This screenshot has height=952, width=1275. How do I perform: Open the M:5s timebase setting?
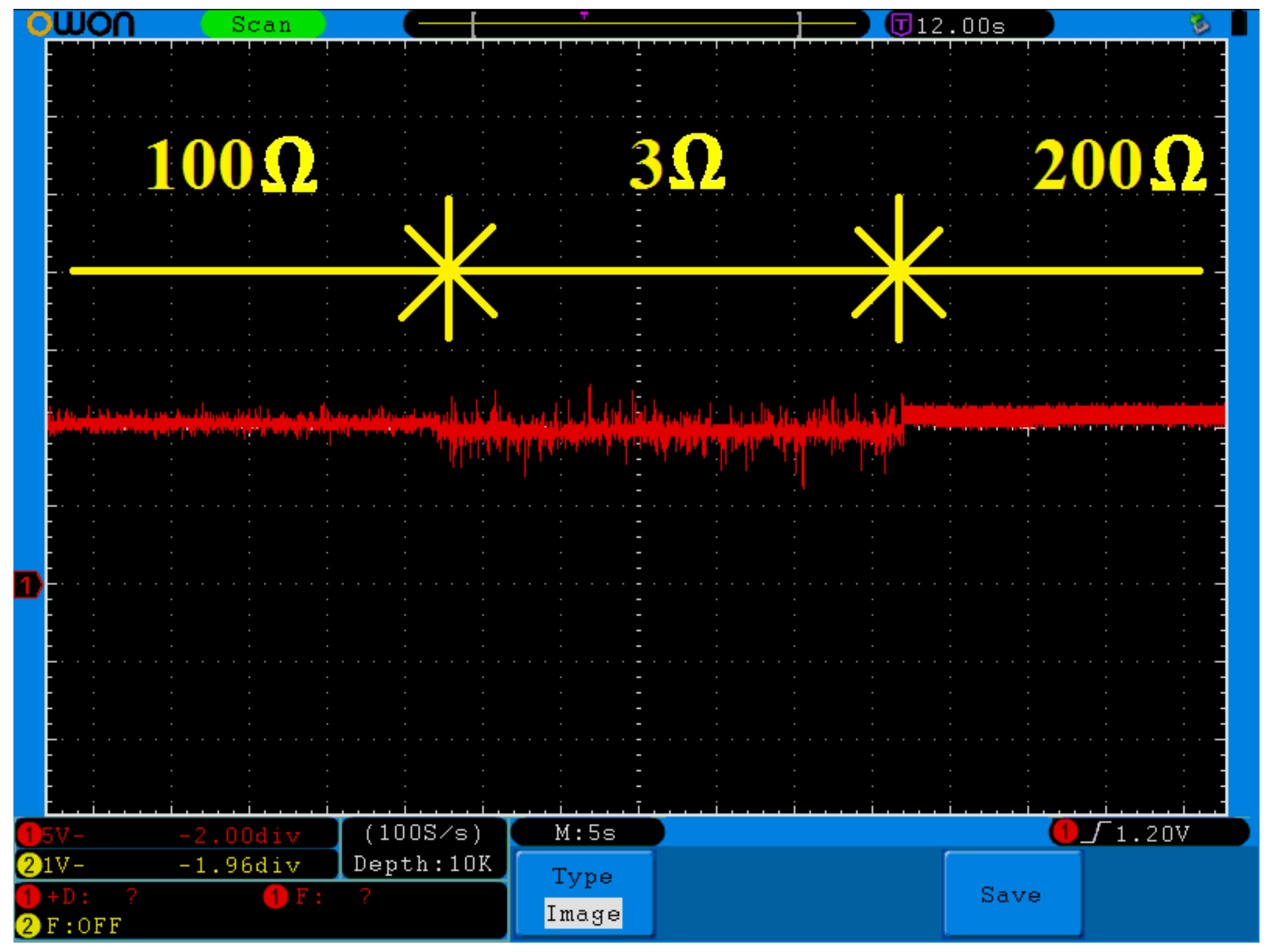click(586, 833)
